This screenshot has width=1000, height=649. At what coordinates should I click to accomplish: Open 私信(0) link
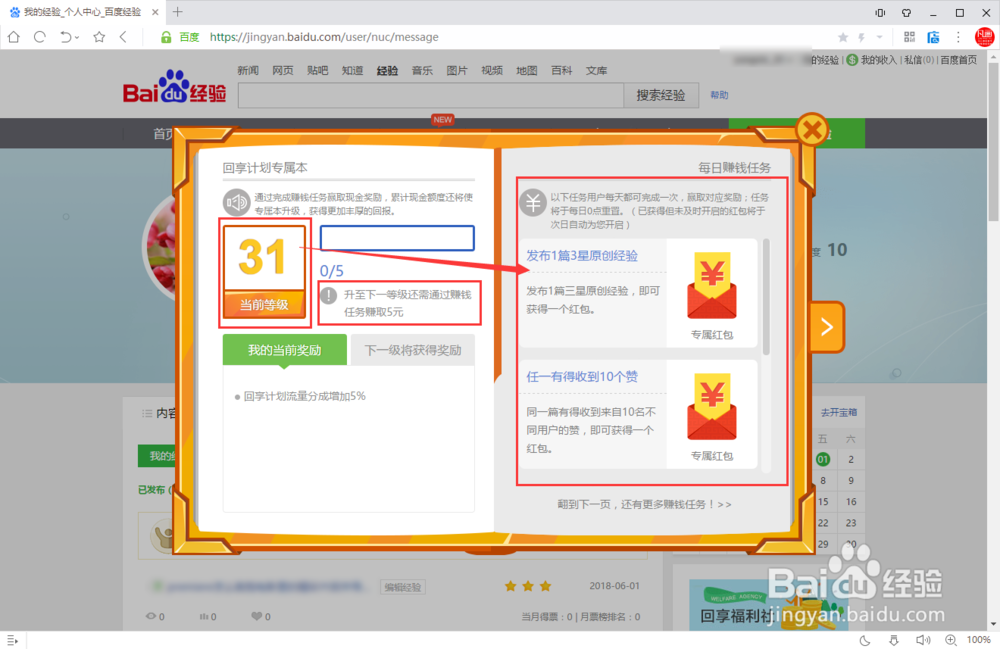pos(919,60)
